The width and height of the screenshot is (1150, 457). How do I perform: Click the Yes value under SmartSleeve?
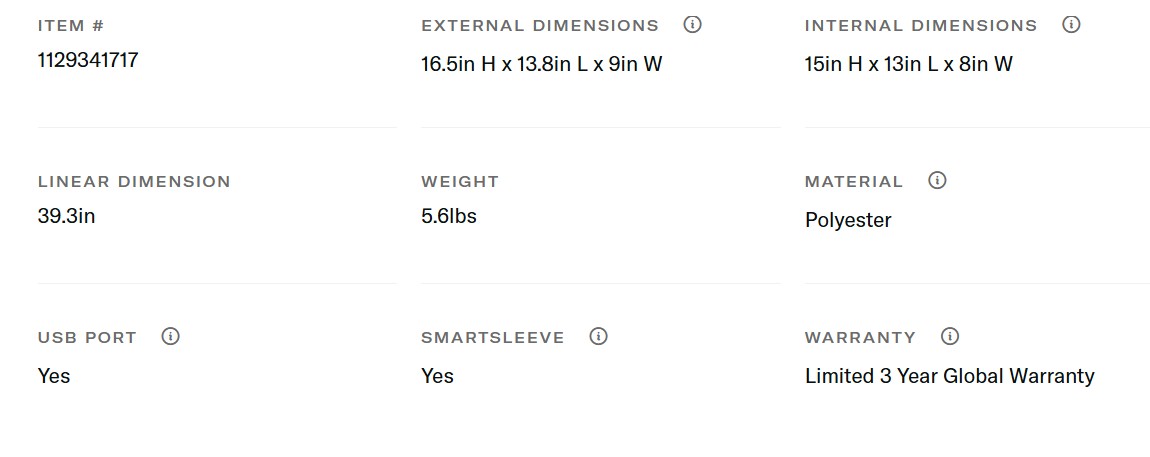pyautogui.click(x=437, y=376)
